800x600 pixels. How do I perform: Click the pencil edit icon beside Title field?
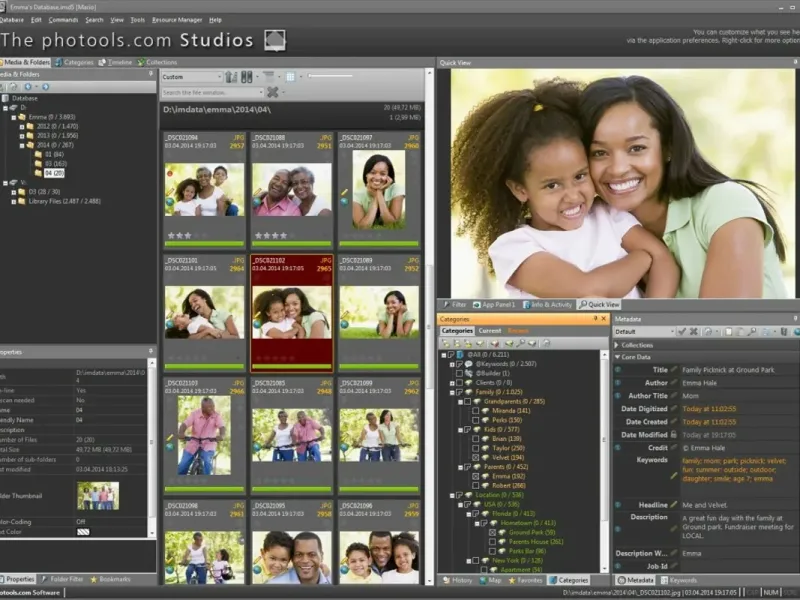pos(674,370)
